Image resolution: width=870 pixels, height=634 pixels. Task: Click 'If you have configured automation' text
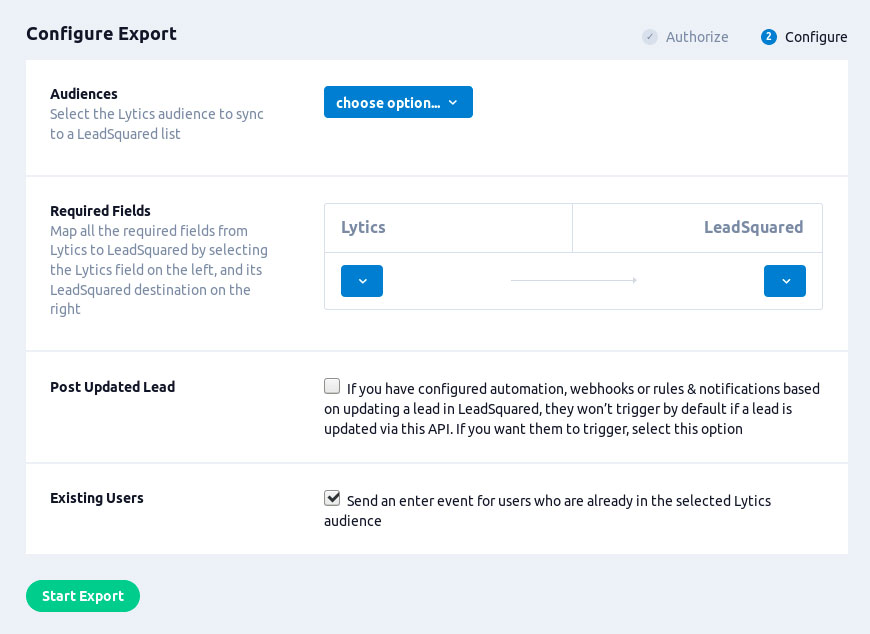point(572,409)
